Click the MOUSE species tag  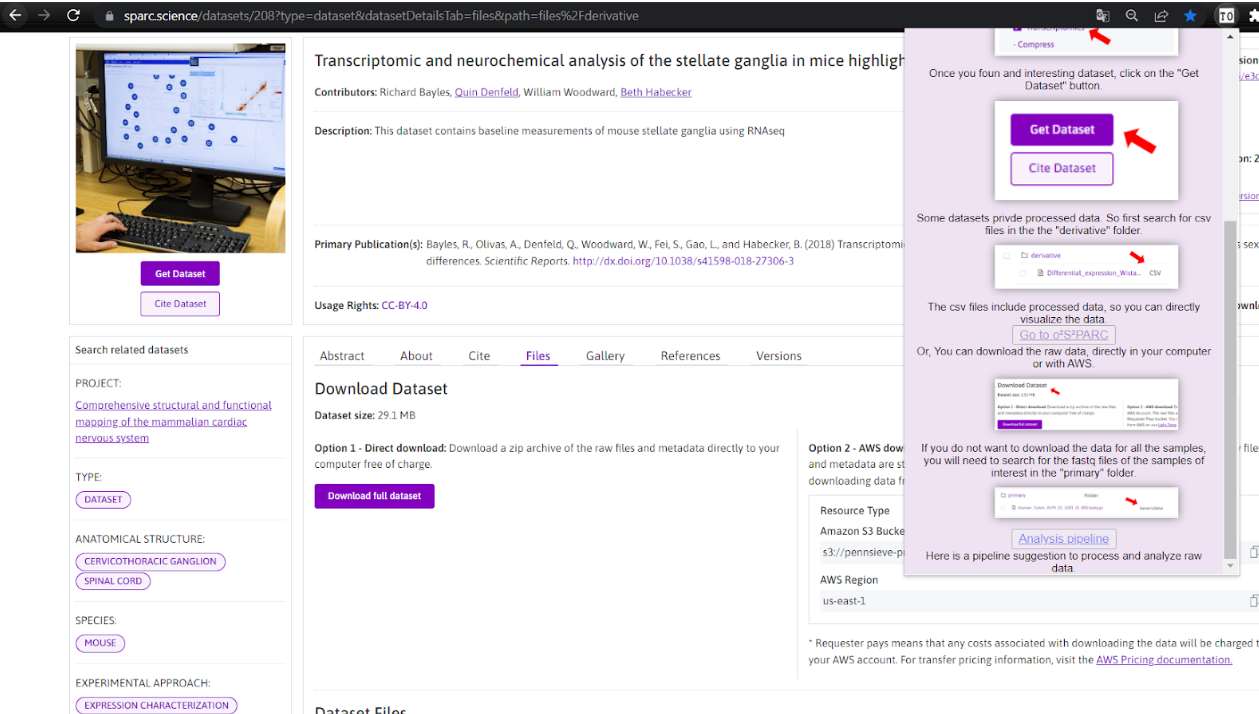pos(100,643)
